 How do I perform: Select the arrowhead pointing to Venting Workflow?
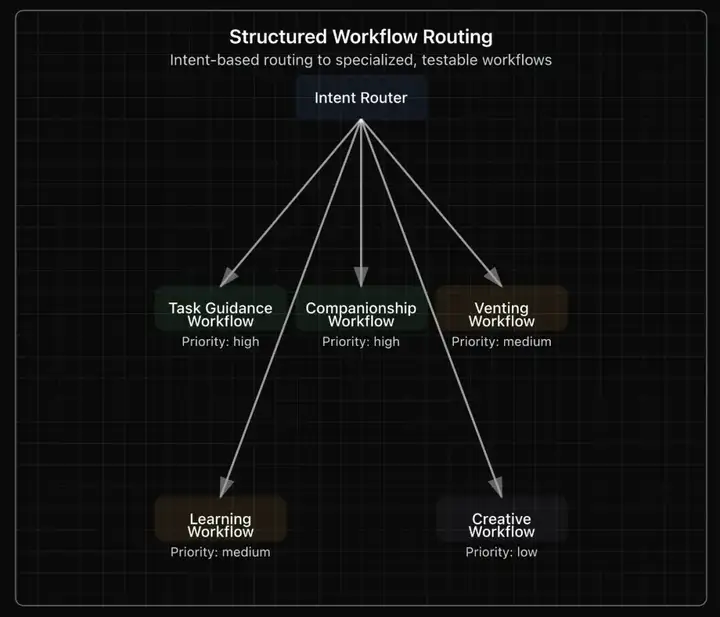click(x=494, y=280)
